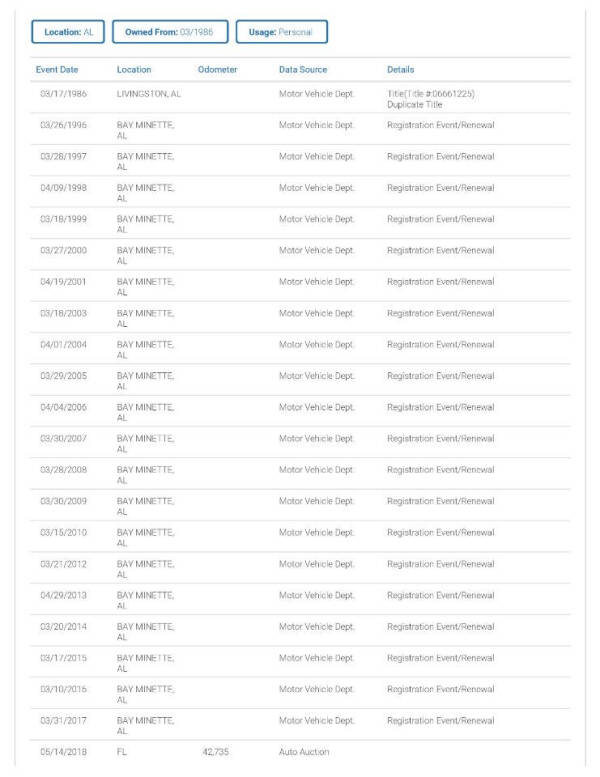This screenshot has width=600, height=777.
Task: Click the Odometer column header
Action: tap(218, 70)
